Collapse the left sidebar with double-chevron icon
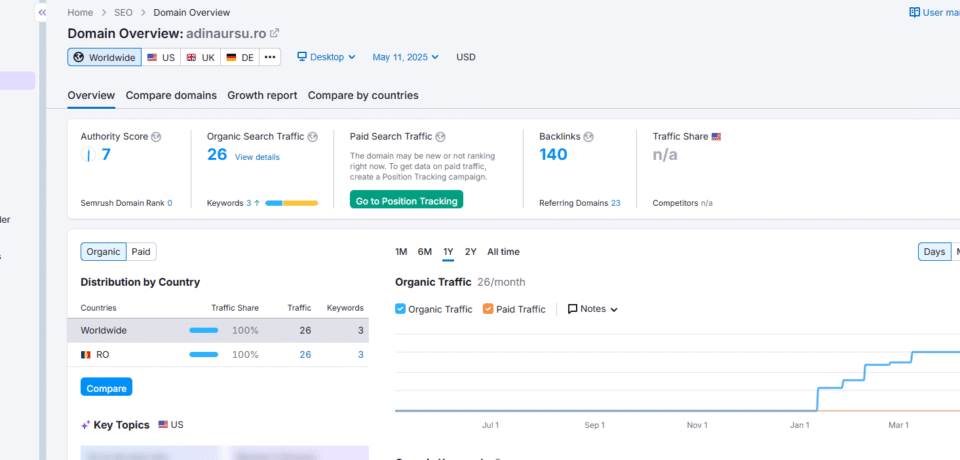 [x=42, y=12]
